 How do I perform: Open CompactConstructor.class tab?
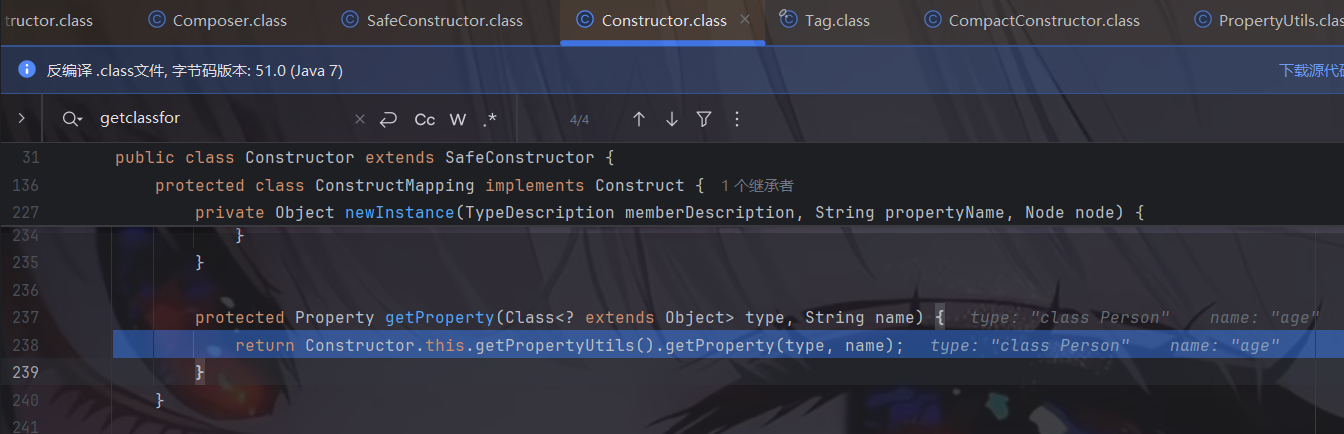[1032, 20]
